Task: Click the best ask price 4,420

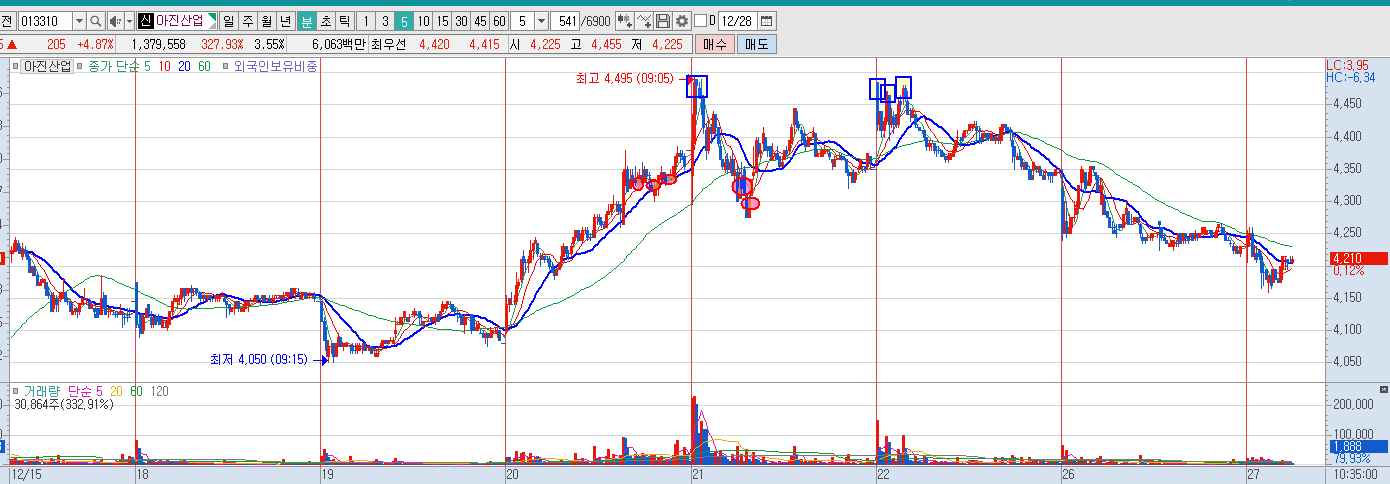Action: click(434, 45)
